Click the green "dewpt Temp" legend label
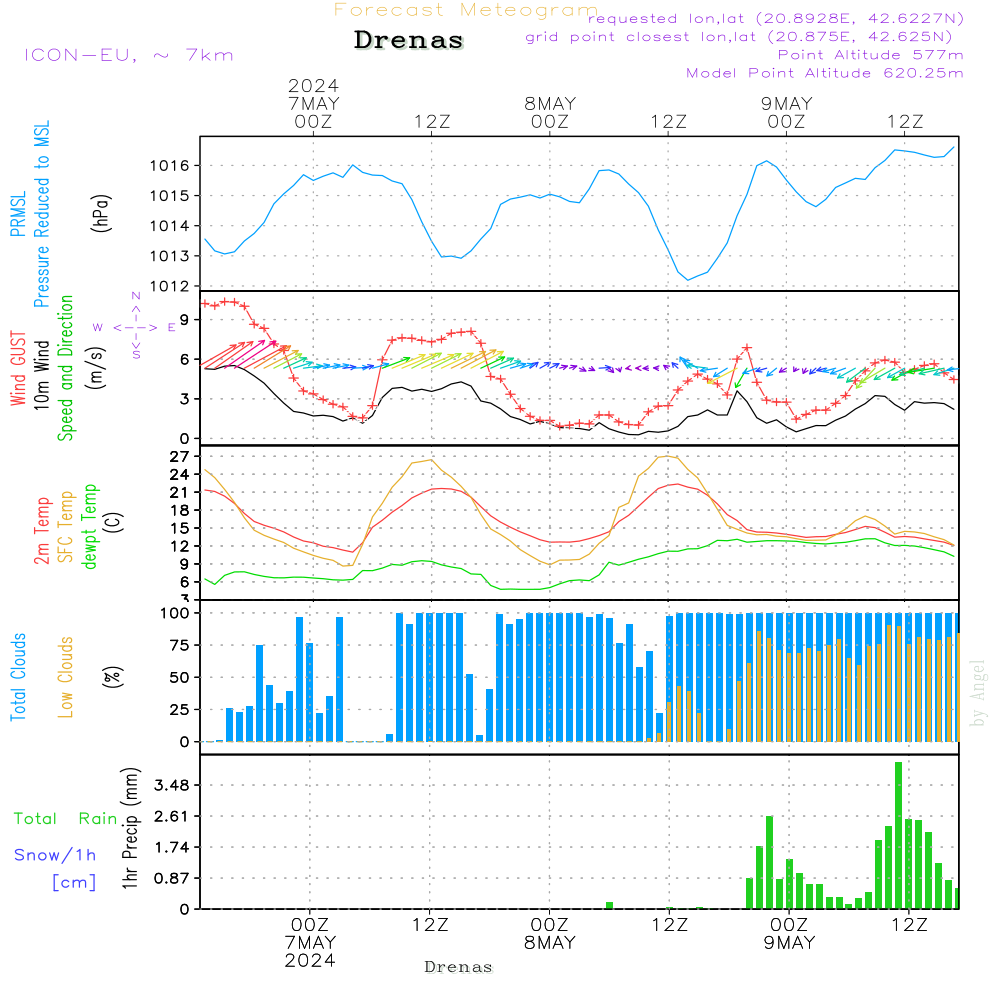The width and height of the screenshot is (1000, 1000). click(89, 526)
